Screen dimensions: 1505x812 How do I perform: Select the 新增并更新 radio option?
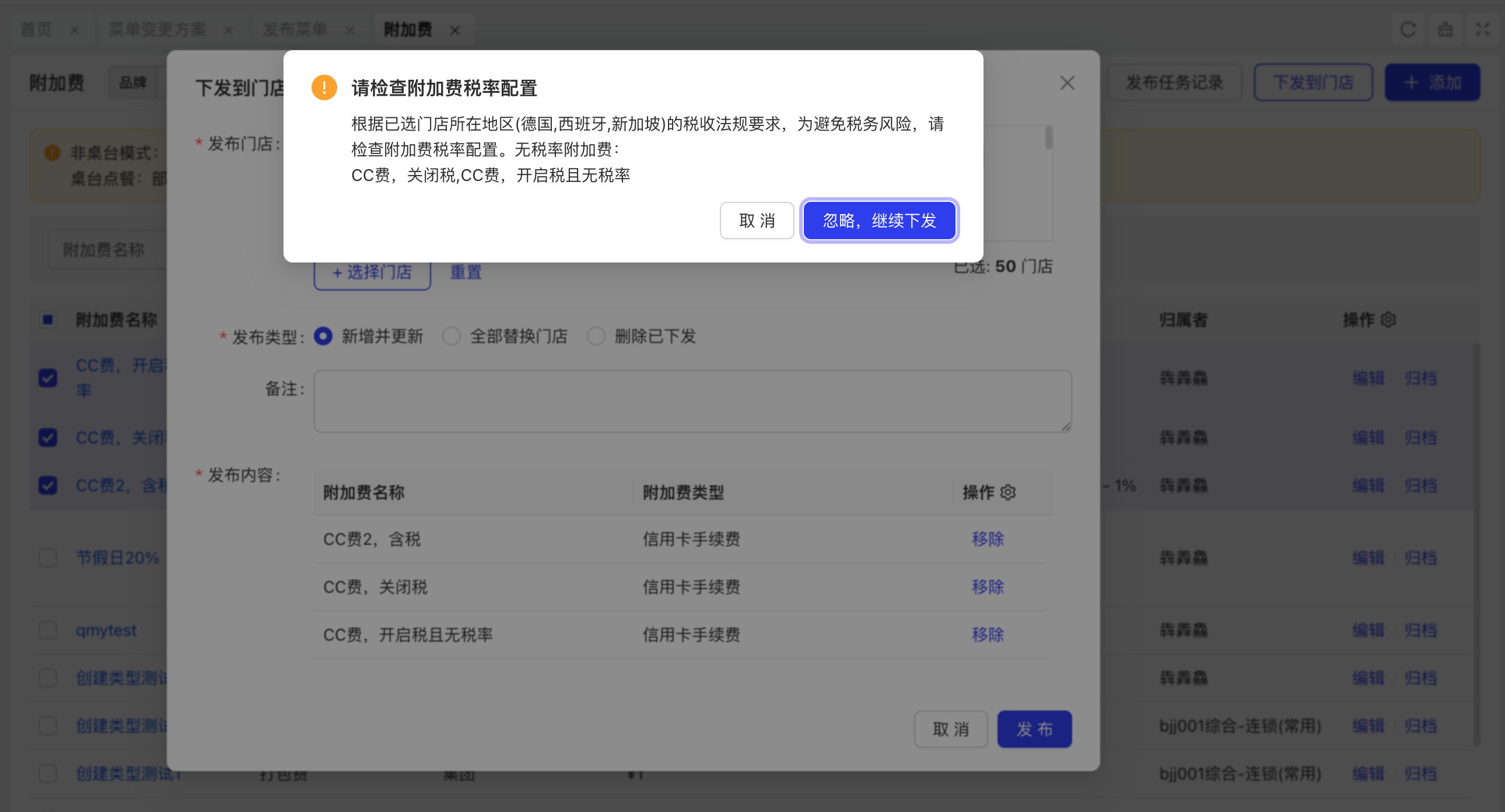click(323, 336)
